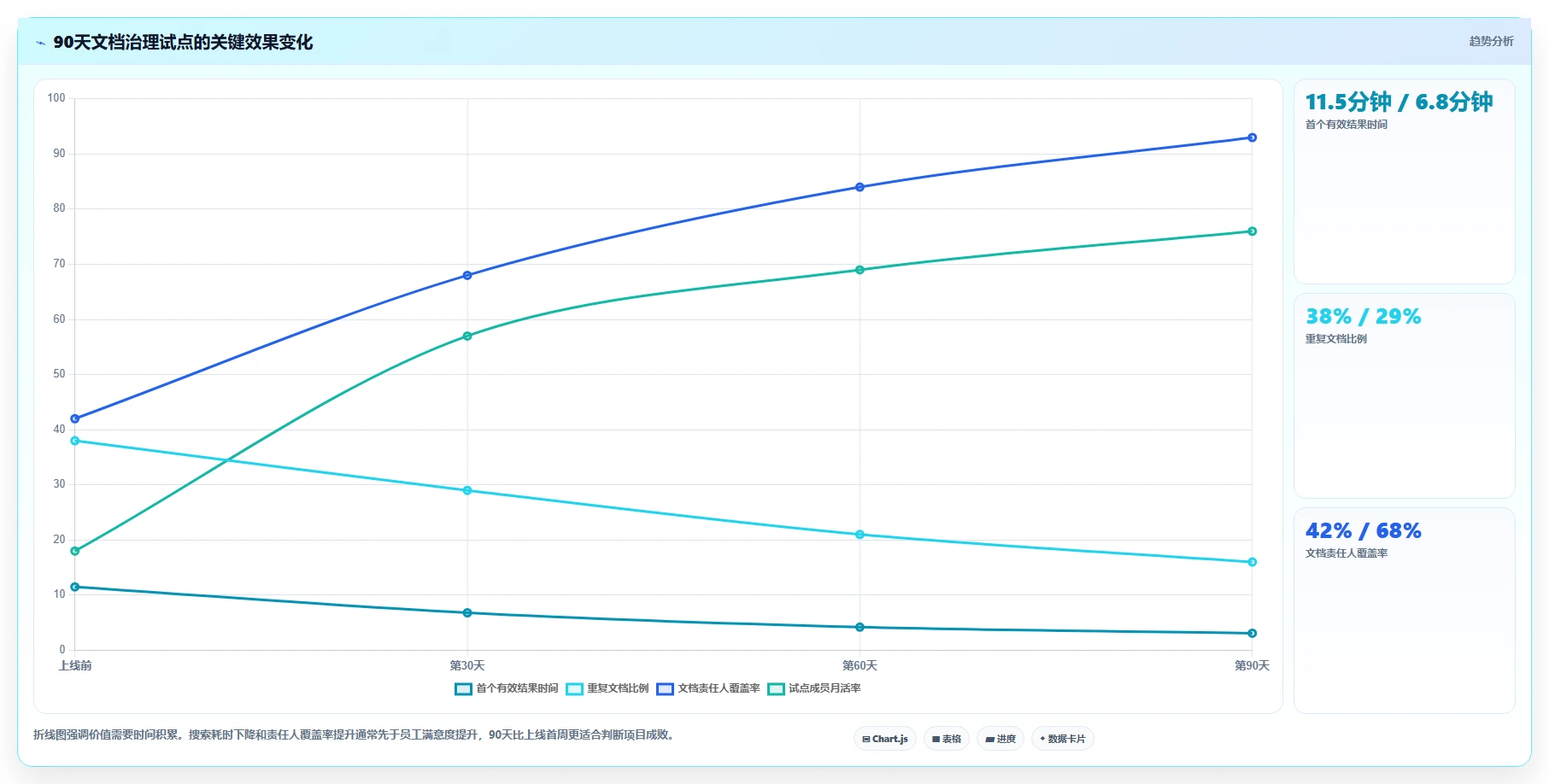Click the 首个有效结果时间 point at 第30天
The image size is (1549, 784).
467,612
